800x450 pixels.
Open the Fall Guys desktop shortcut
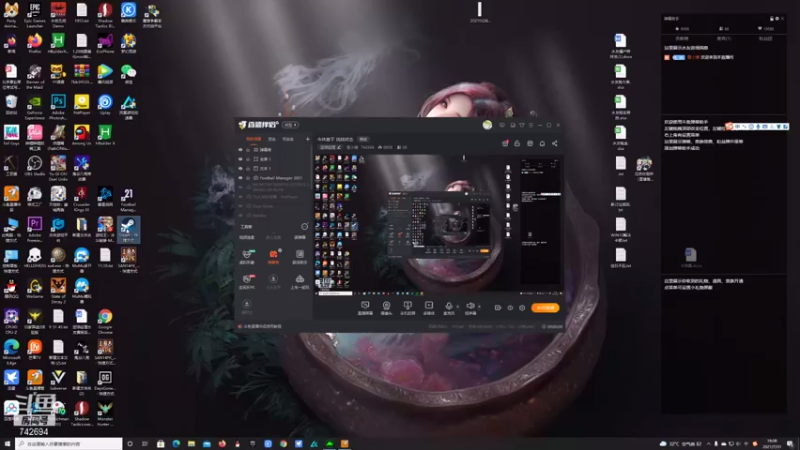11,136
